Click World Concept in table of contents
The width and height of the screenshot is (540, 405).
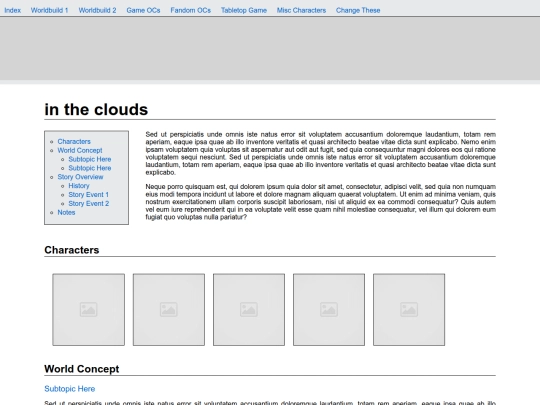coord(80,150)
